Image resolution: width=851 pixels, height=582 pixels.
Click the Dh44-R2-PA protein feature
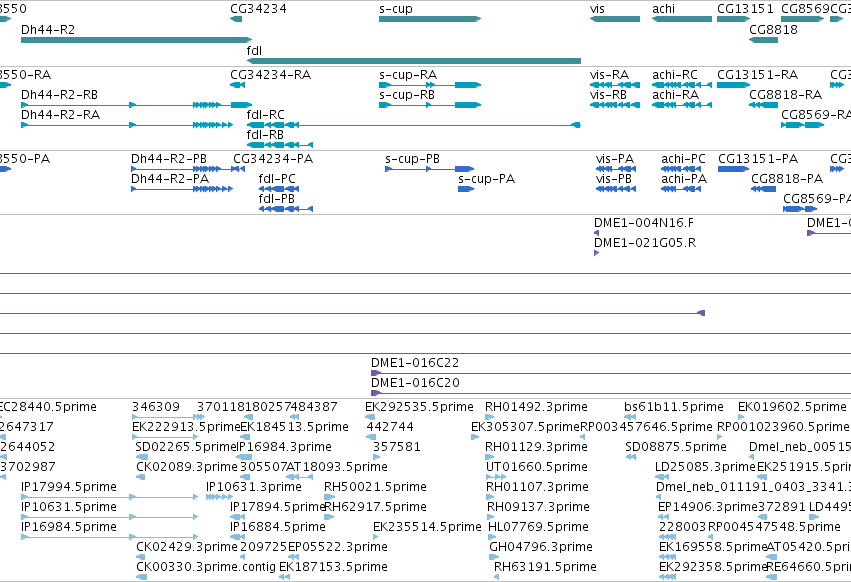182,189
